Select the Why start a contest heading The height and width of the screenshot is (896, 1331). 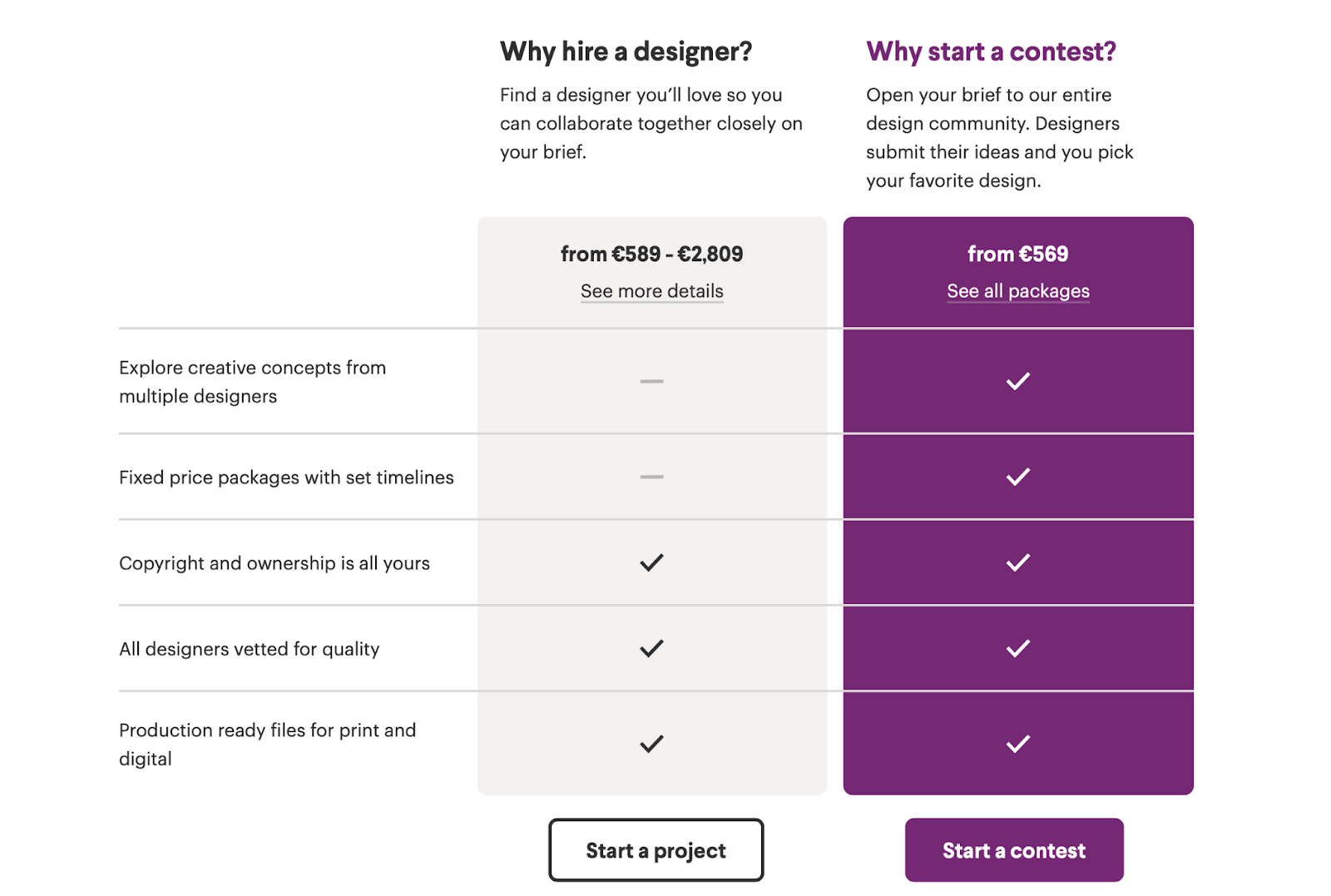[x=991, y=52]
